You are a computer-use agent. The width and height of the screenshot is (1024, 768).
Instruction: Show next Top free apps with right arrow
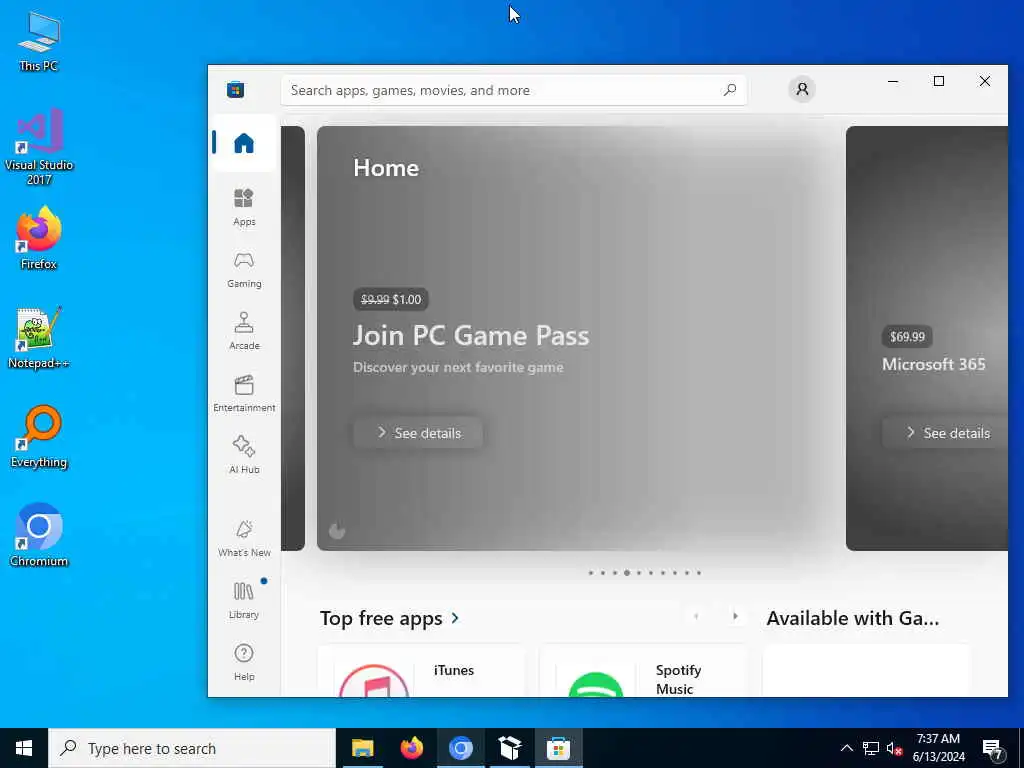(x=735, y=616)
